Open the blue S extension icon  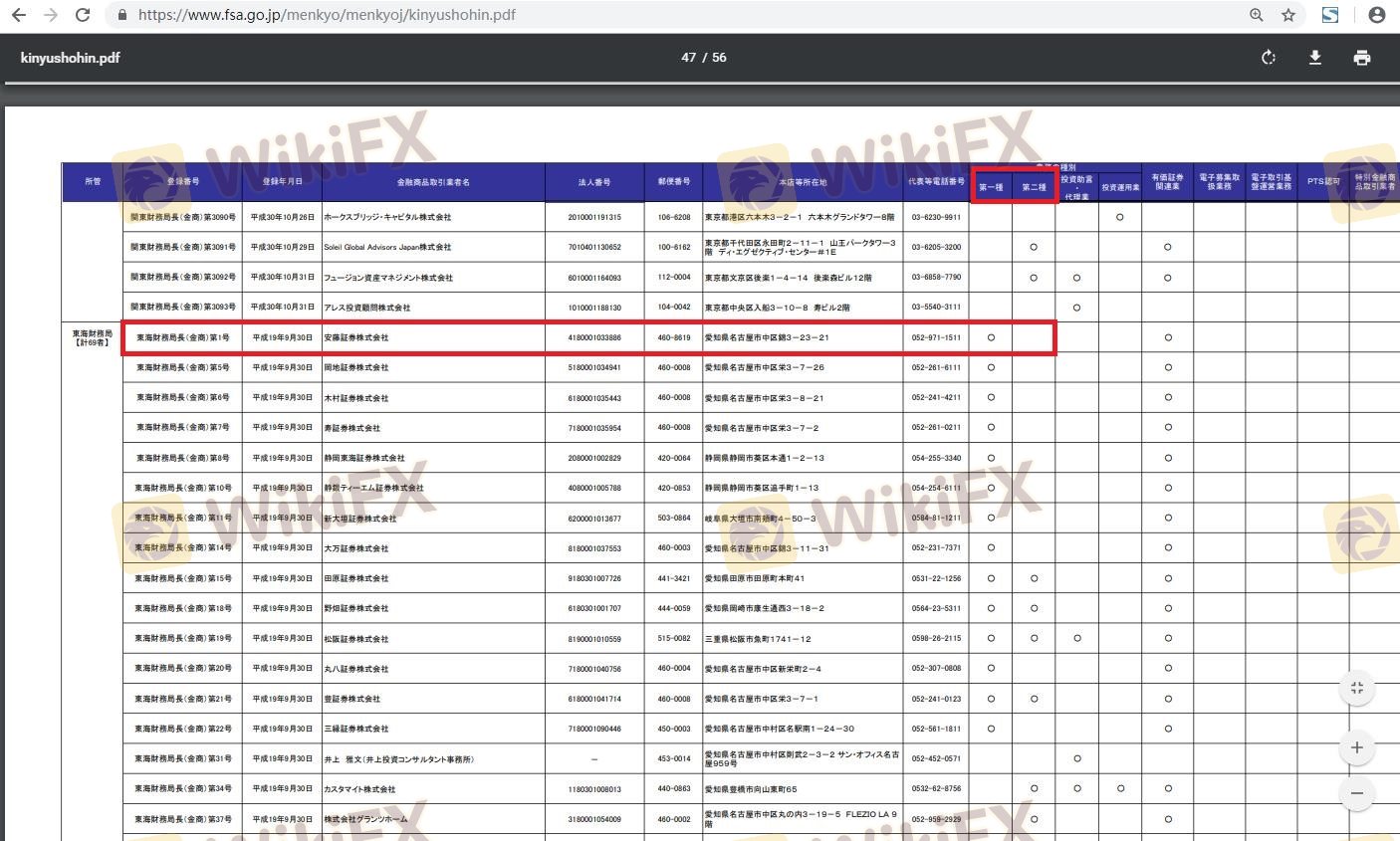pos(1329,15)
